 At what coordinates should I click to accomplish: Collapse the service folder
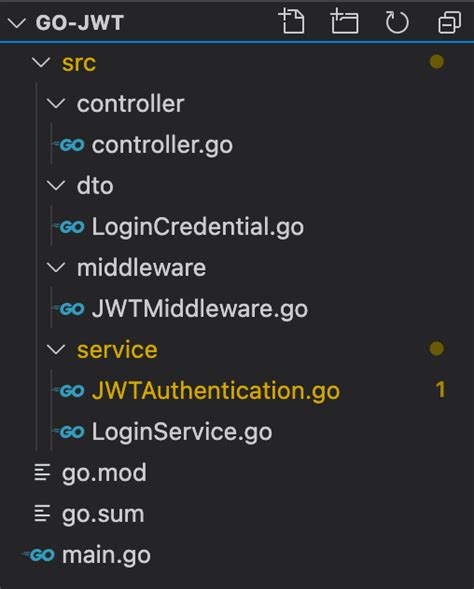coord(56,349)
